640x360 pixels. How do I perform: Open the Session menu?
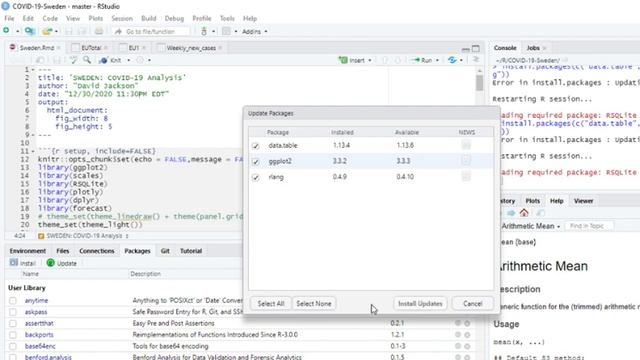tap(122, 18)
